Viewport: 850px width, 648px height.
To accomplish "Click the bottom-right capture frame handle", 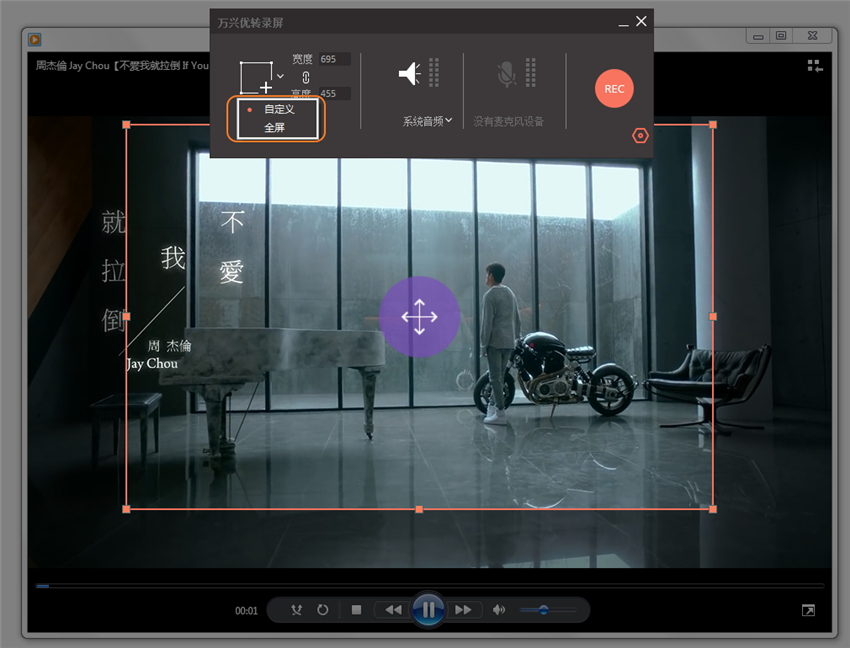I will (713, 509).
